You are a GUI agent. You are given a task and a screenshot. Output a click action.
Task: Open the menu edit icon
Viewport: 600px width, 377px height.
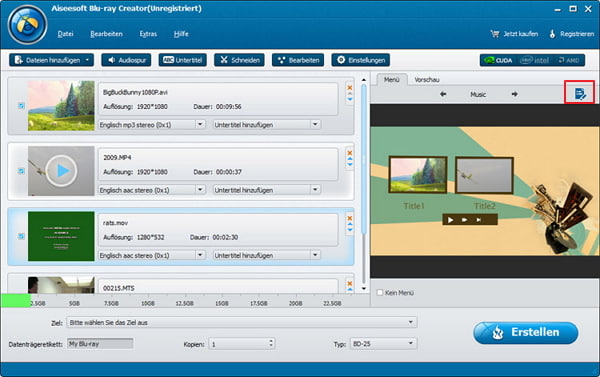pos(580,93)
